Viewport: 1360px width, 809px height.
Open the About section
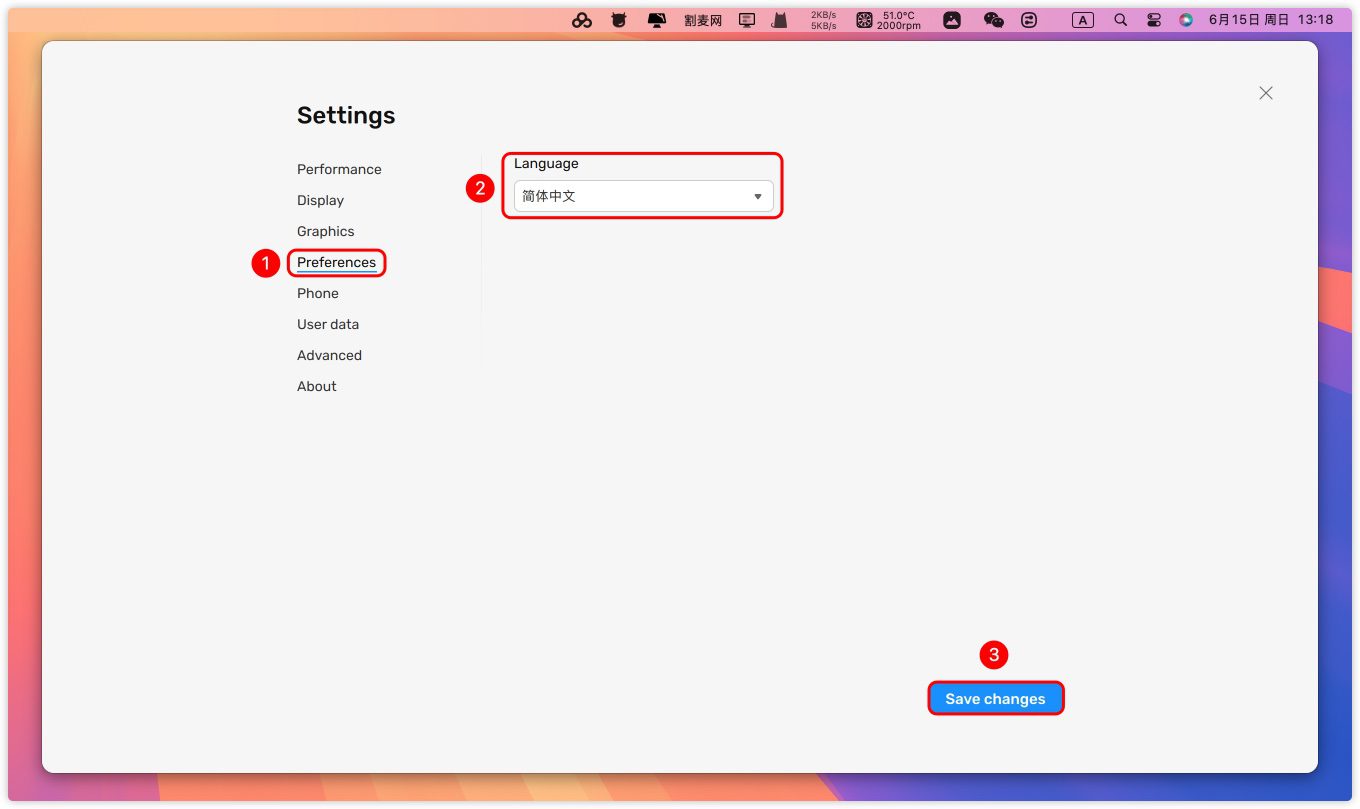point(316,386)
